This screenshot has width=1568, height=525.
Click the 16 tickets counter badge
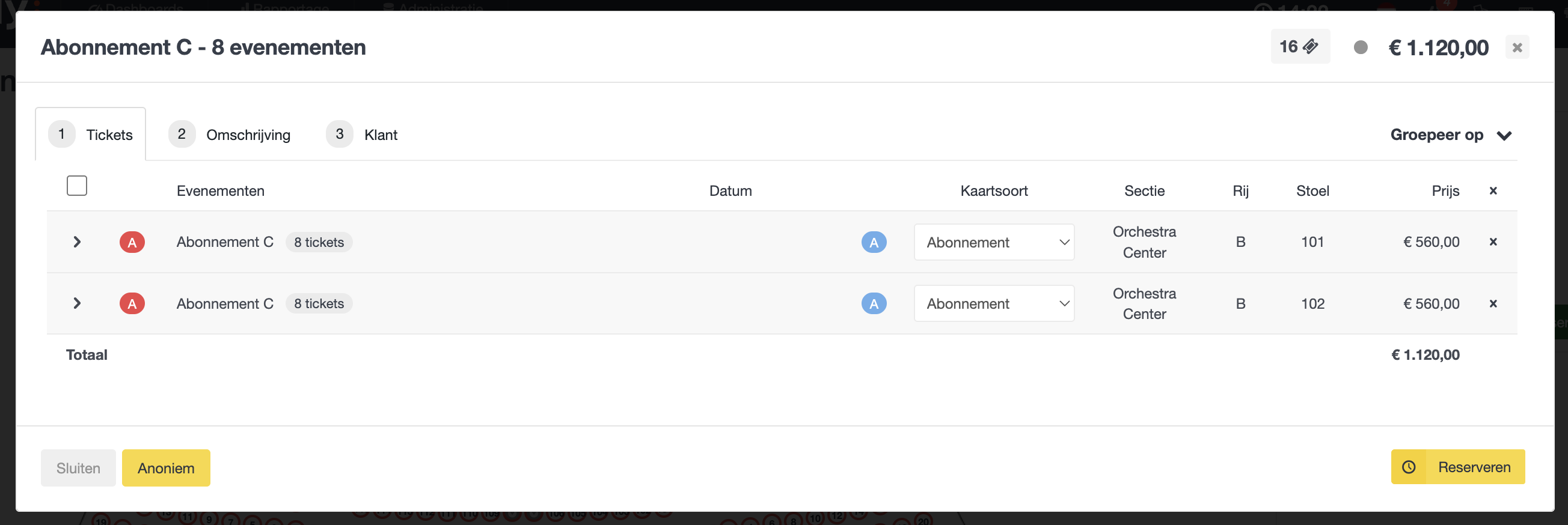tap(1300, 47)
